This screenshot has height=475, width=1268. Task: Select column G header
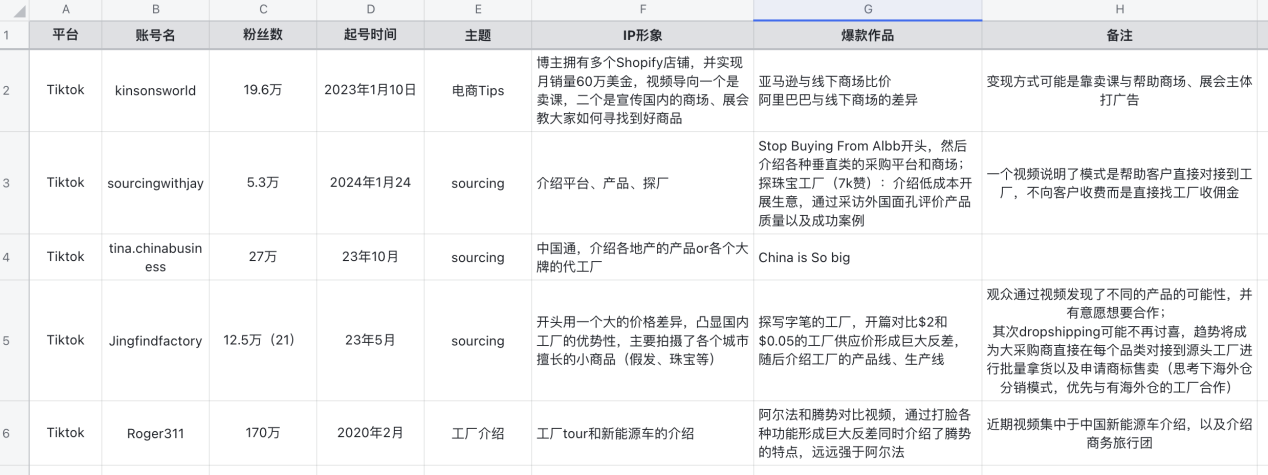(867, 10)
